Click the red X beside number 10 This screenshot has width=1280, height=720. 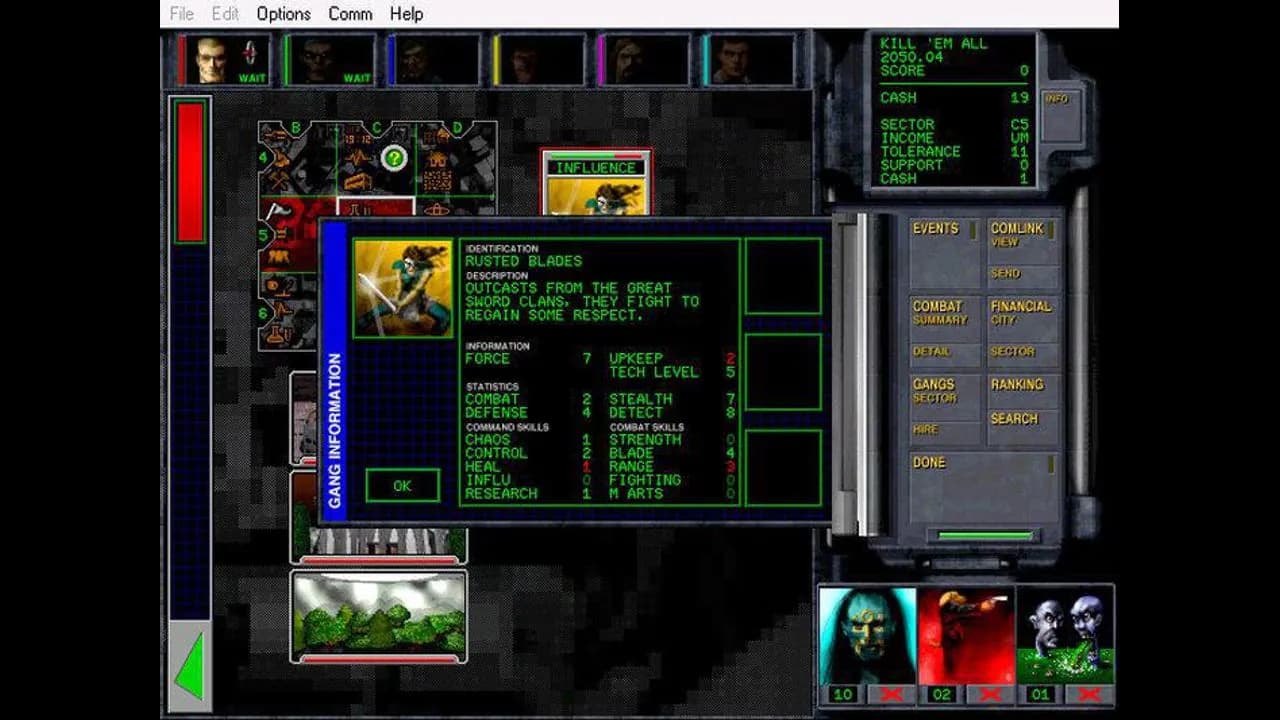(x=891, y=695)
